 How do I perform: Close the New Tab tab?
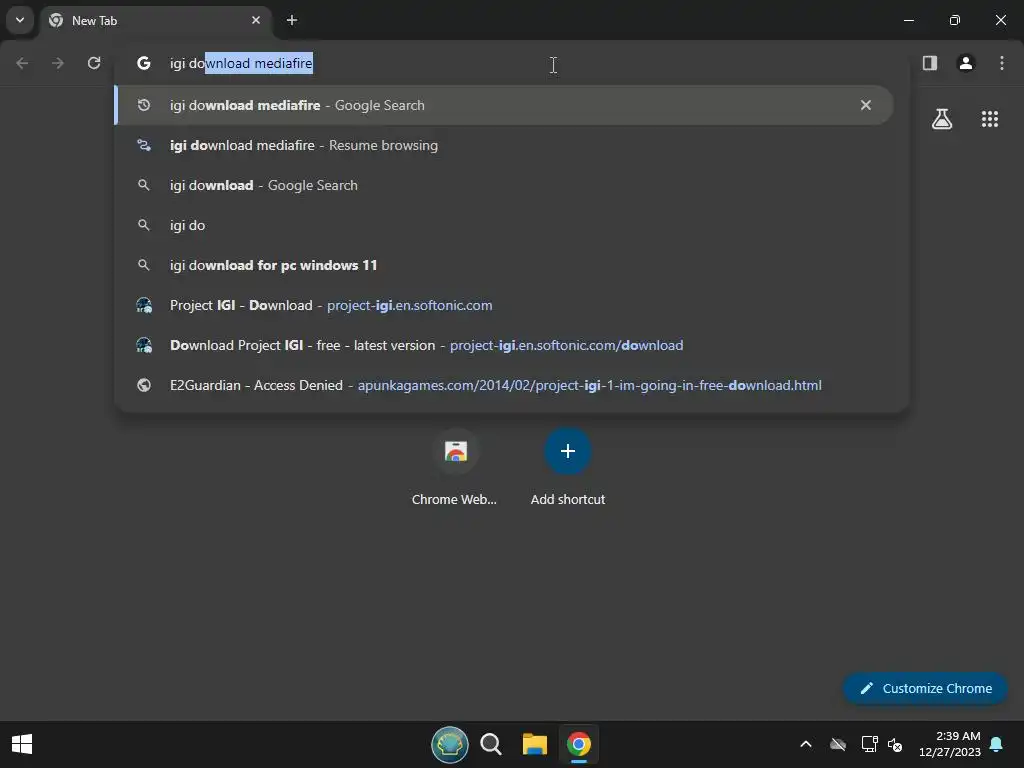pyautogui.click(x=256, y=20)
